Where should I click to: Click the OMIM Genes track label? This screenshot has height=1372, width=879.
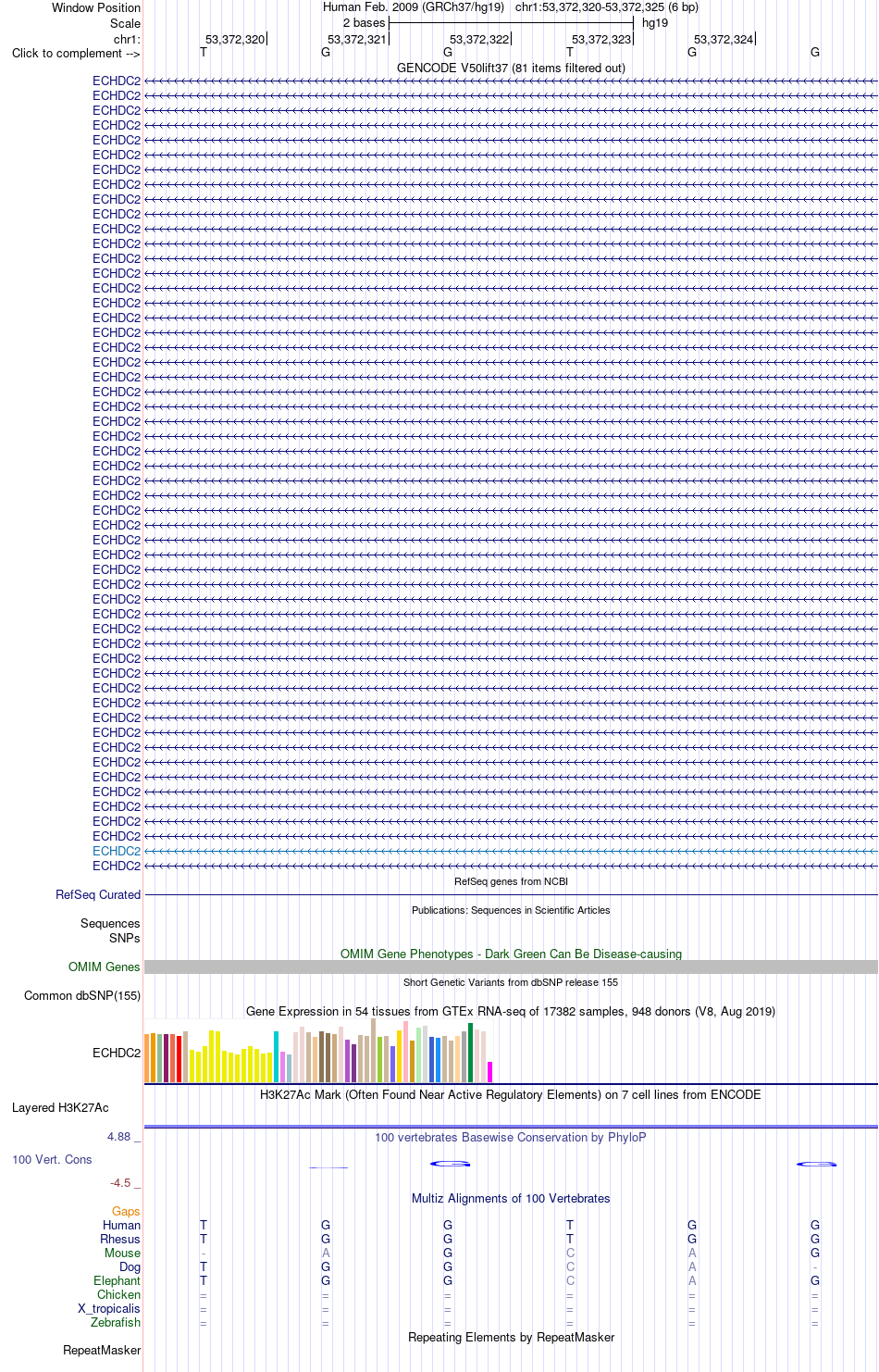coord(105,967)
